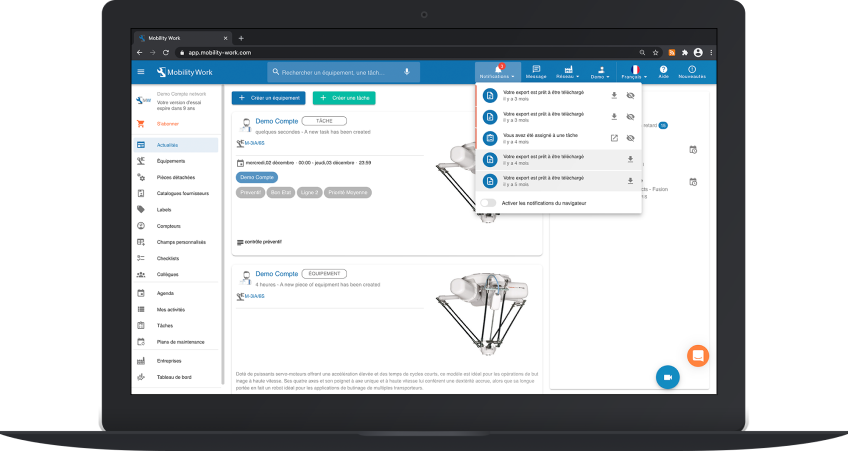Click the robot image in the equipment card
This screenshot has width=848, height=451.
coord(482,316)
